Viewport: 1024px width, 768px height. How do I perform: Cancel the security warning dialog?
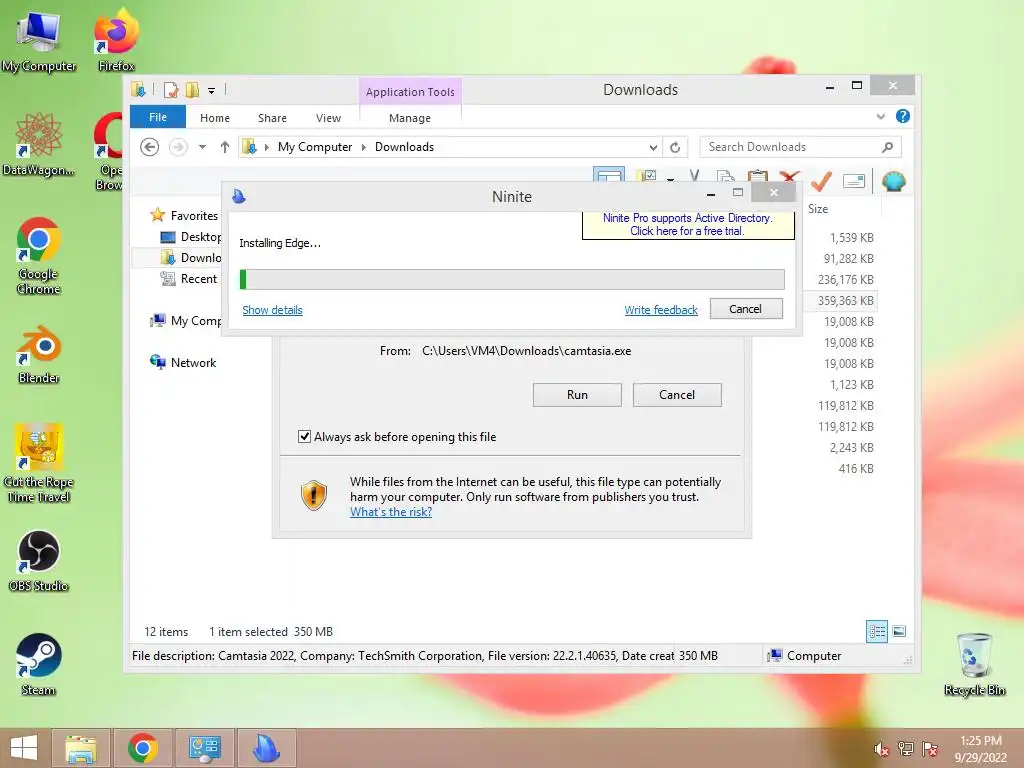[x=677, y=394]
